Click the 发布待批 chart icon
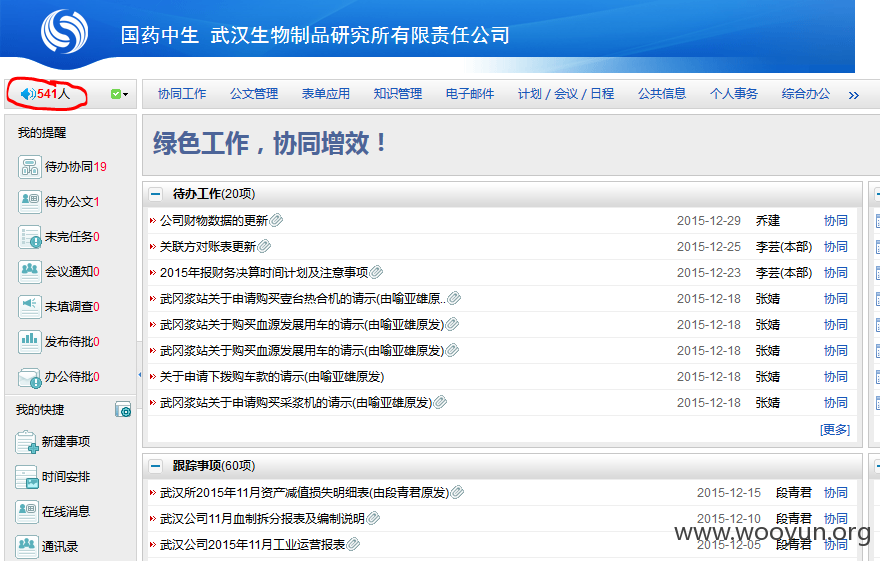880x561 pixels. 29,342
